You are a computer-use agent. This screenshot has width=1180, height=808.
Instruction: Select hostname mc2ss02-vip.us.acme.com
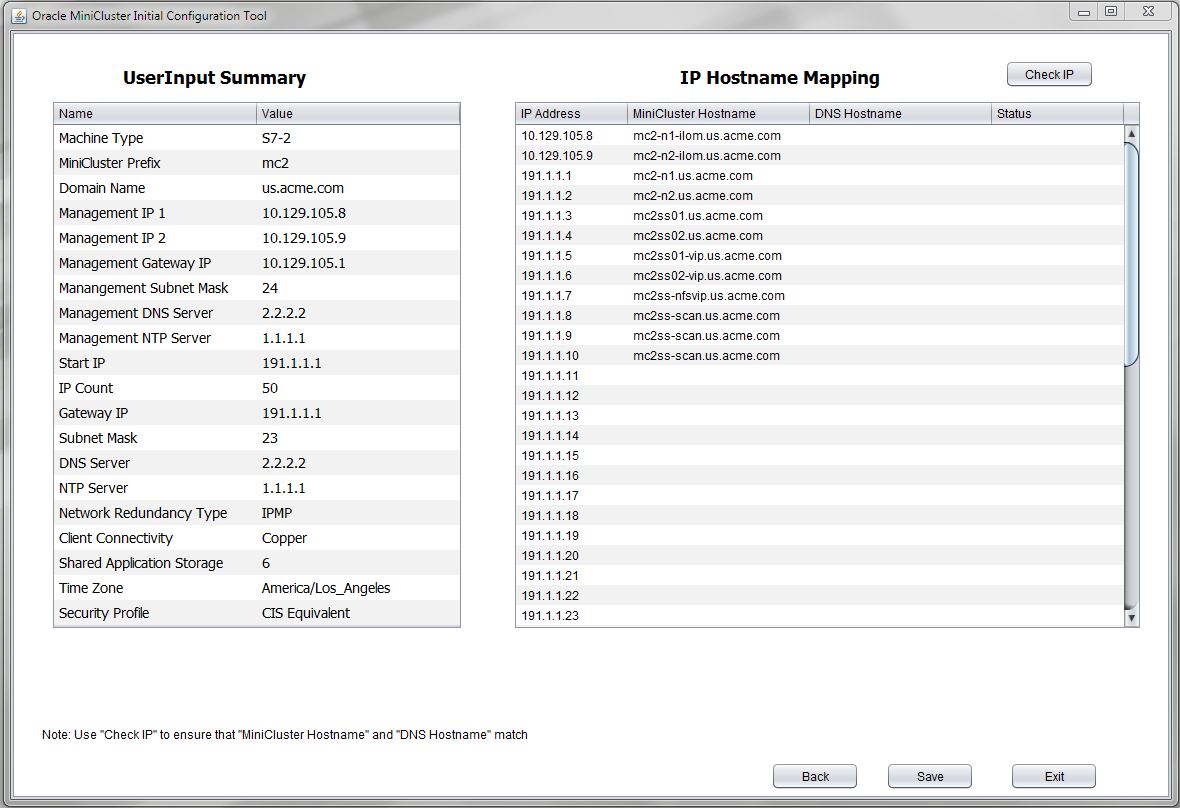click(x=707, y=275)
